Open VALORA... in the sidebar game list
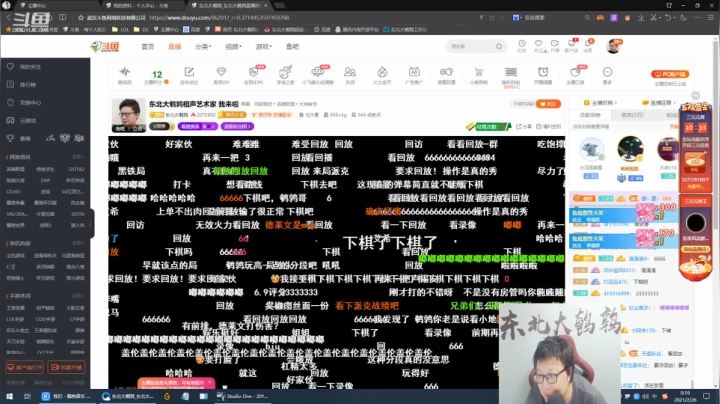The height and width of the screenshot is (404, 720). click(17, 214)
